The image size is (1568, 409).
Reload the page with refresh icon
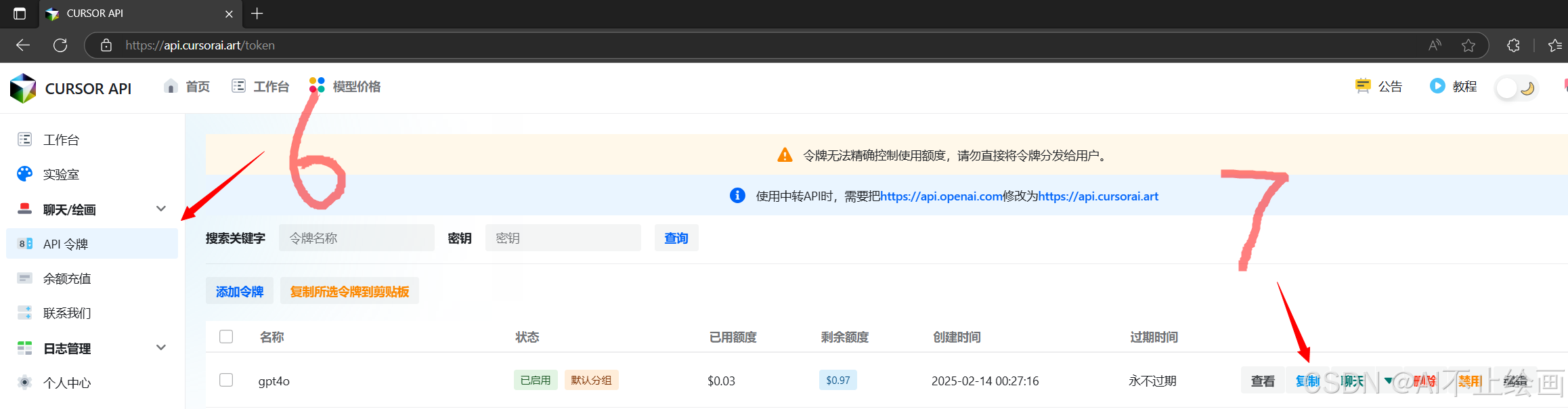(60, 45)
